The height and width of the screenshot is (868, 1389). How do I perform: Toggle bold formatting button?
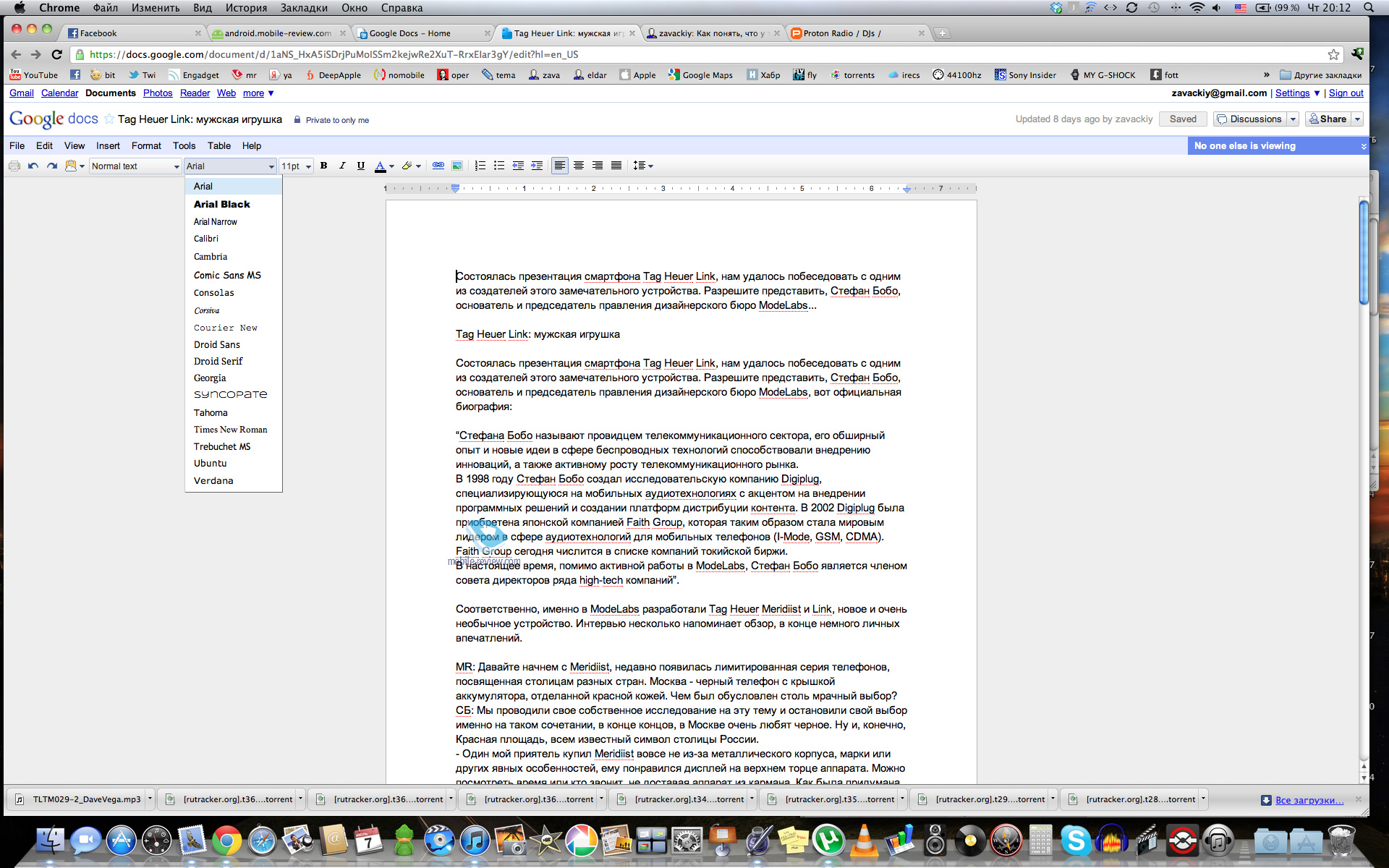pos(323,166)
